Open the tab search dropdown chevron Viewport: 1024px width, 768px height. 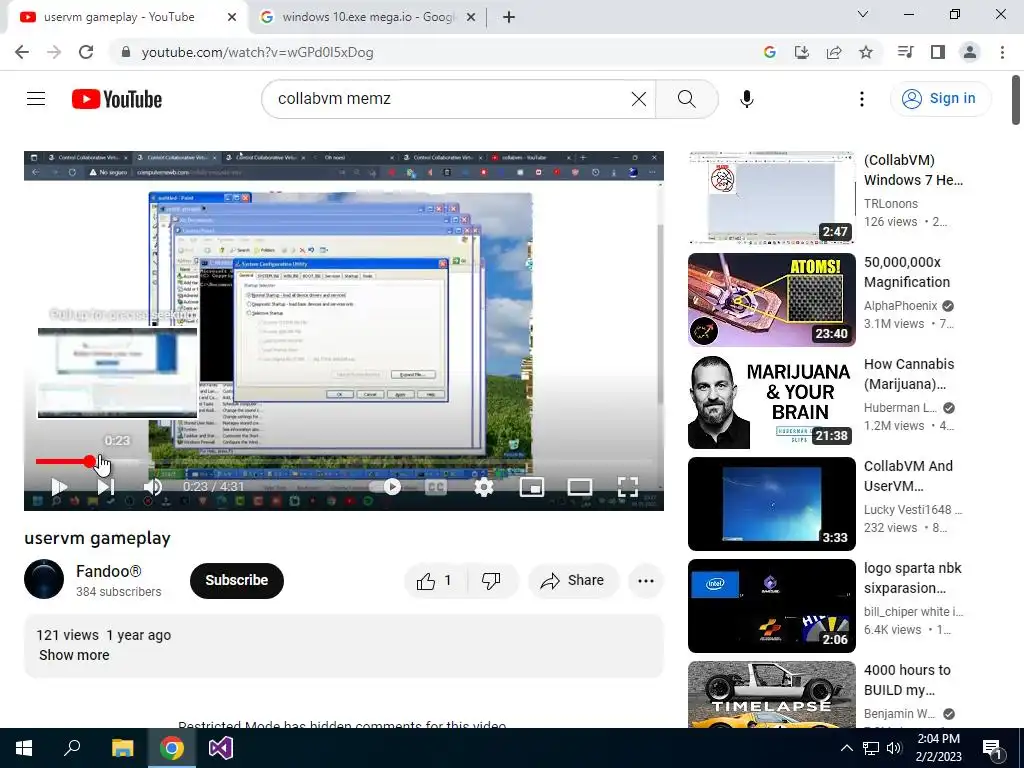point(863,14)
